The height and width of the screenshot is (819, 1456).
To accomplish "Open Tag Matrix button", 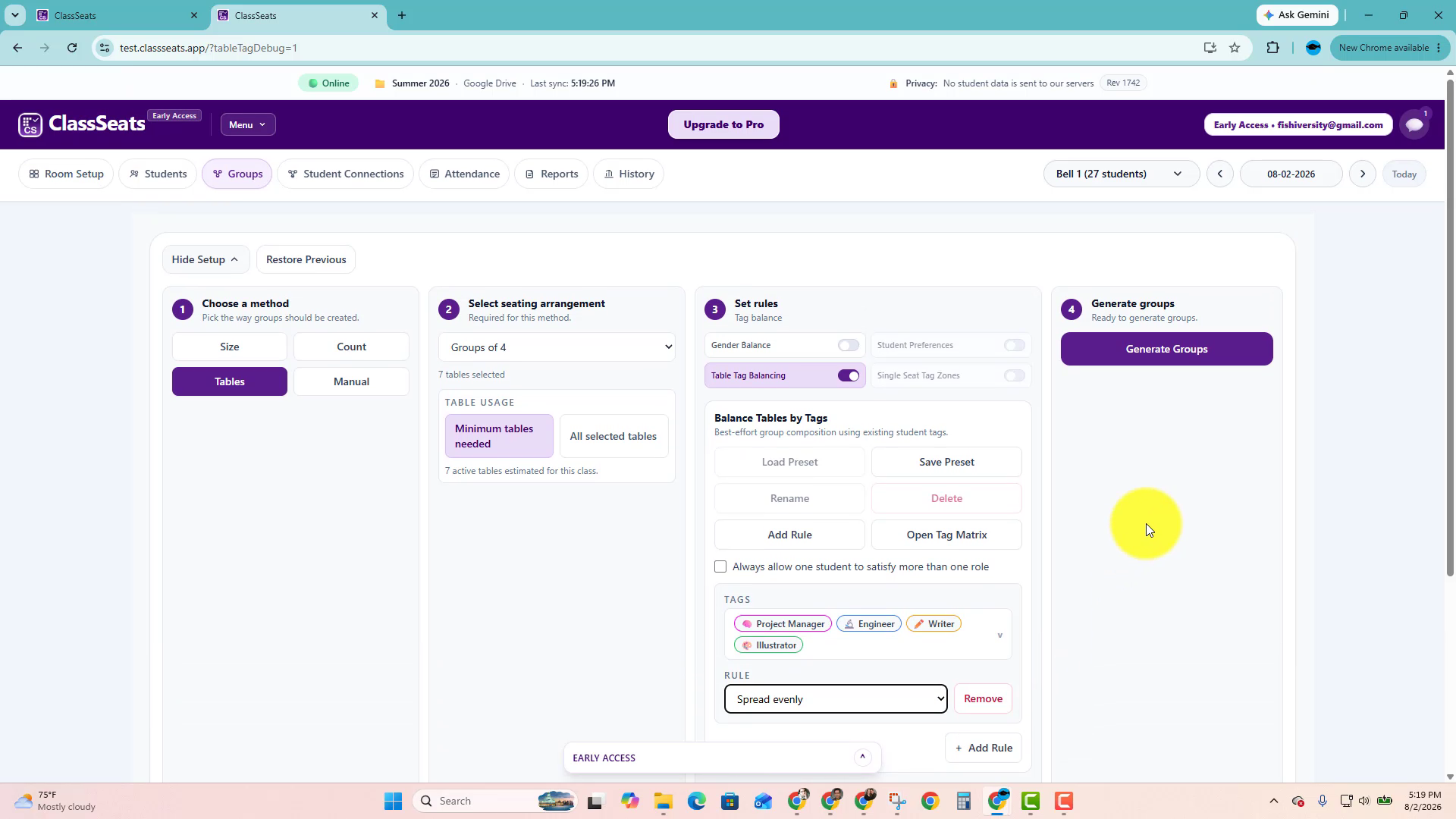I will click(x=946, y=535).
